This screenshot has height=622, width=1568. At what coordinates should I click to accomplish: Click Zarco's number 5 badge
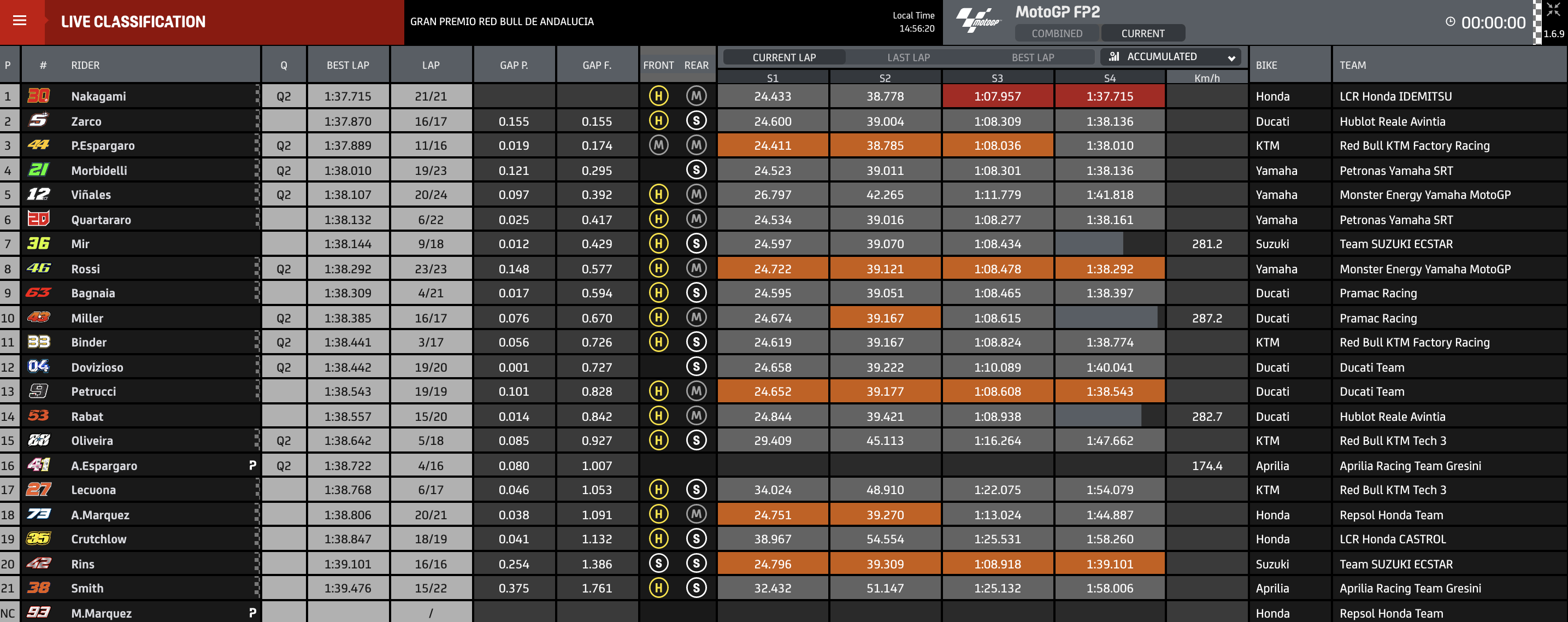pos(38,121)
